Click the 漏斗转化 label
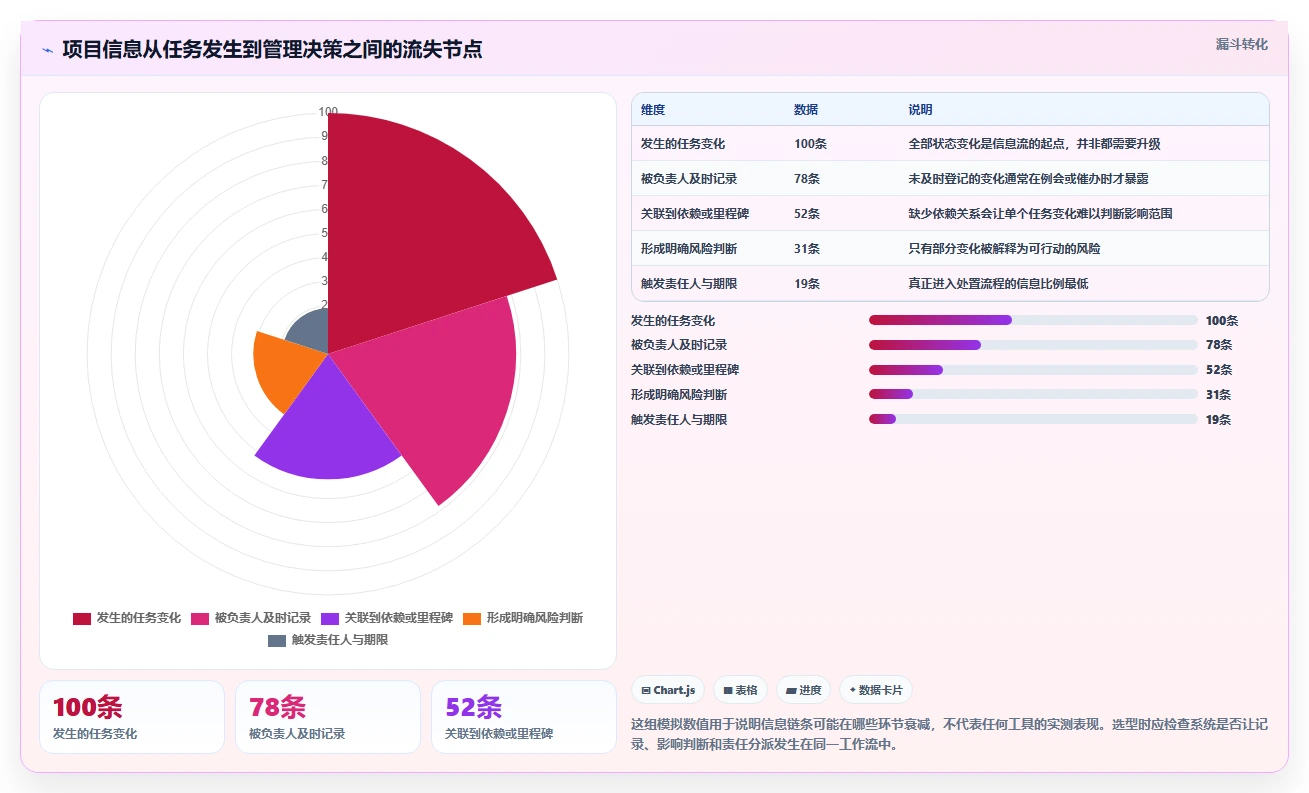1309x793 pixels. [x=1241, y=45]
